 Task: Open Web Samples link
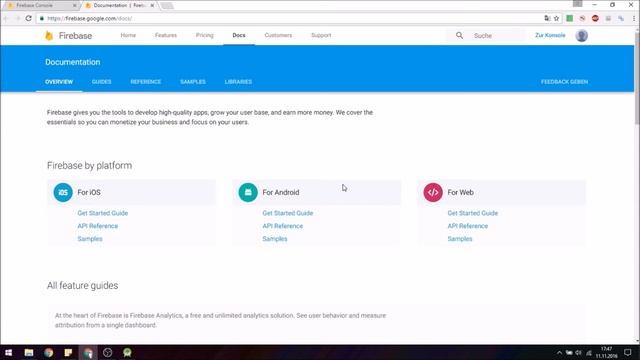tap(460, 239)
